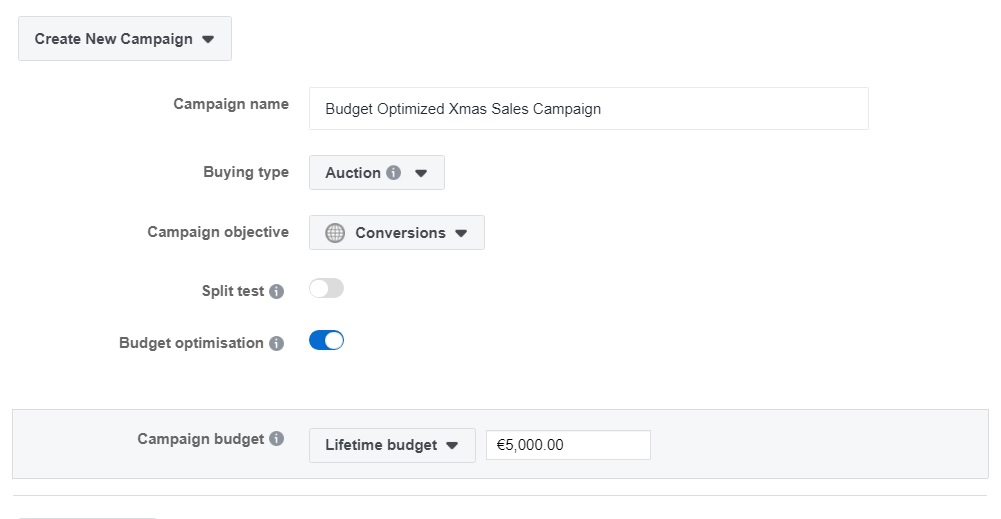Viewport: 1001px width, 519px height.
Task: Click the Budget optimisation label text
Action: pos(191,343)
